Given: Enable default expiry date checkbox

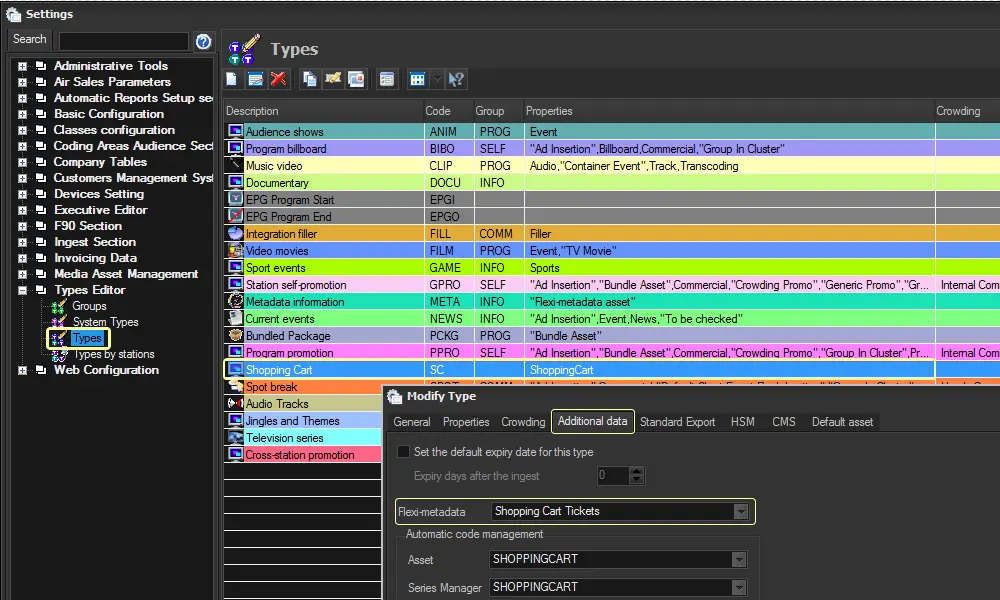Looking at the screenshot, I should pos(403,452).
